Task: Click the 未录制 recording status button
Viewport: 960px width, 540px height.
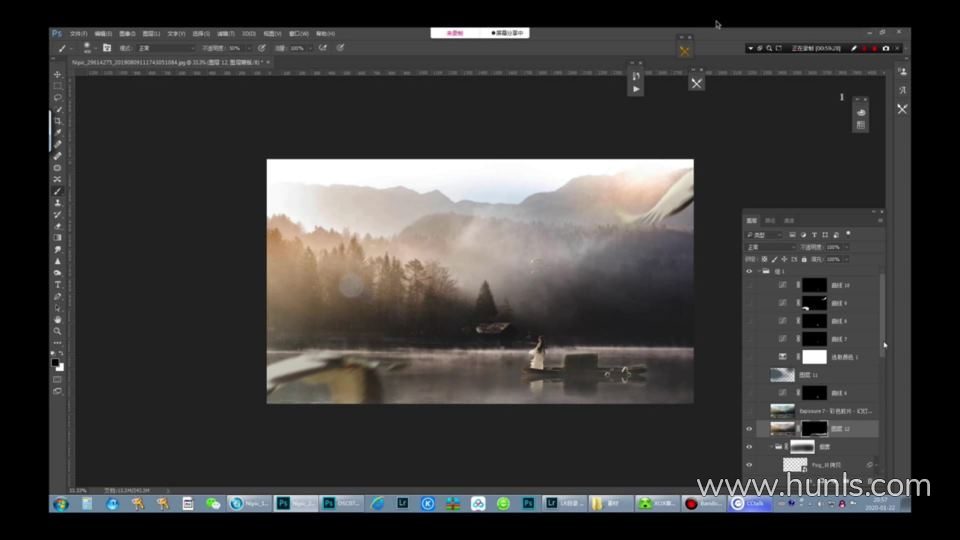Action: tap(455, 33)
